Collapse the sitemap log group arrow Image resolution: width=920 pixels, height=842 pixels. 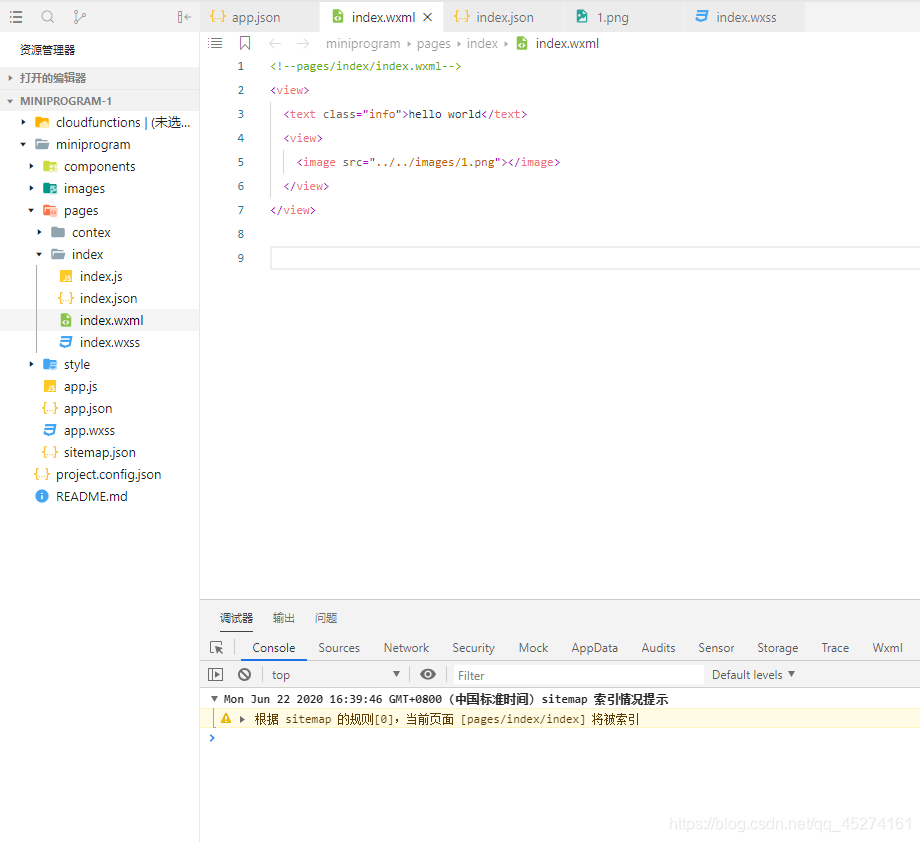(x=214, y=699)
